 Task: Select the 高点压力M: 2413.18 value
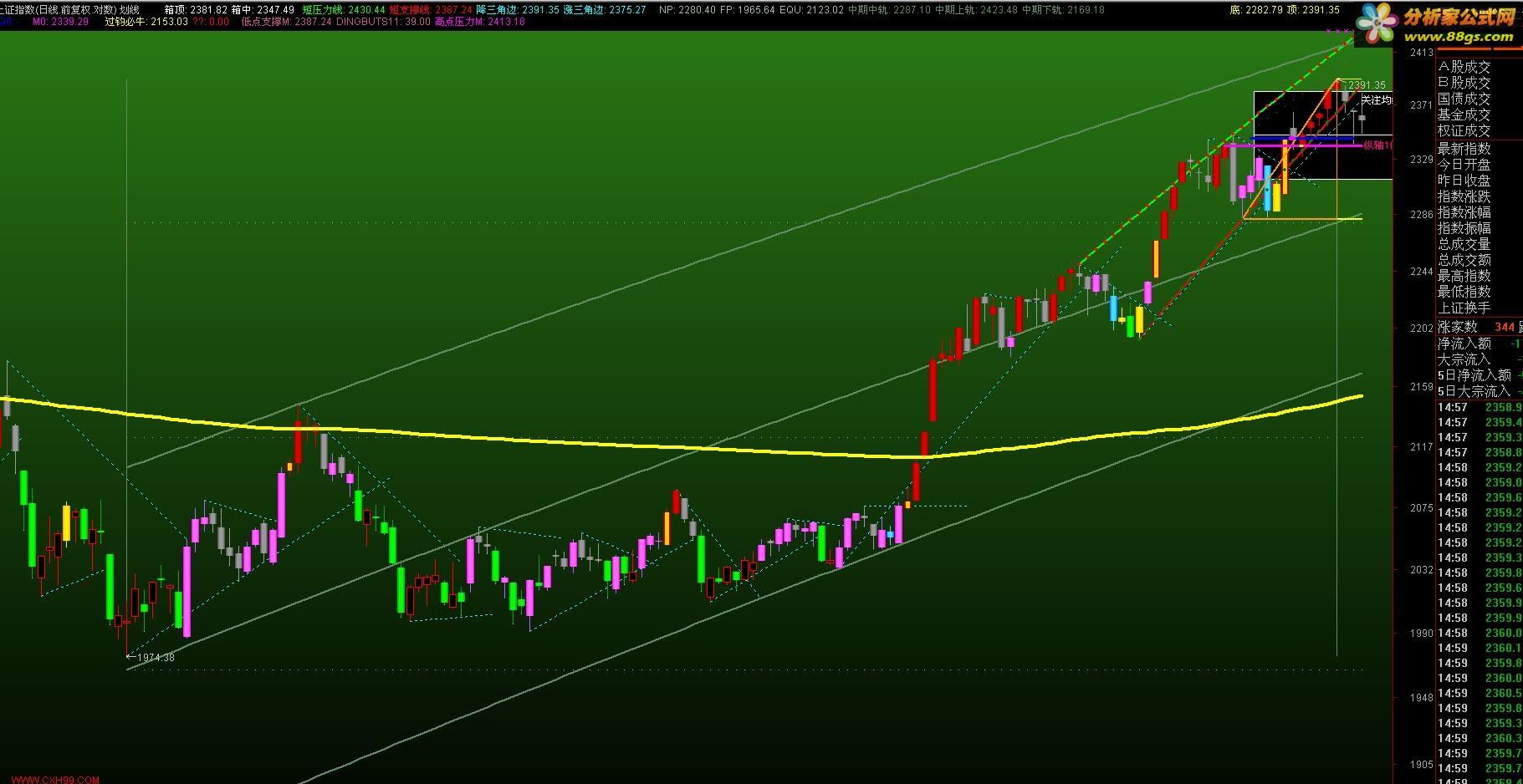tap(480, 22)
